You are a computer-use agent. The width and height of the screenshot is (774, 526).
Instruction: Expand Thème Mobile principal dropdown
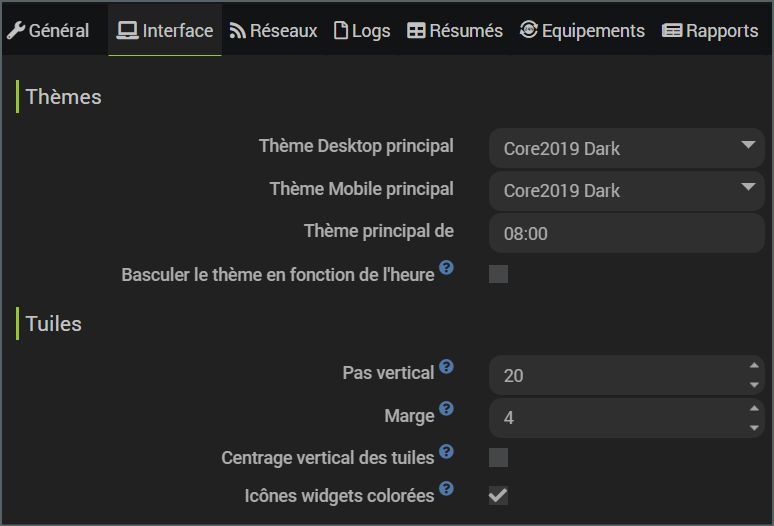pos(626,190)
